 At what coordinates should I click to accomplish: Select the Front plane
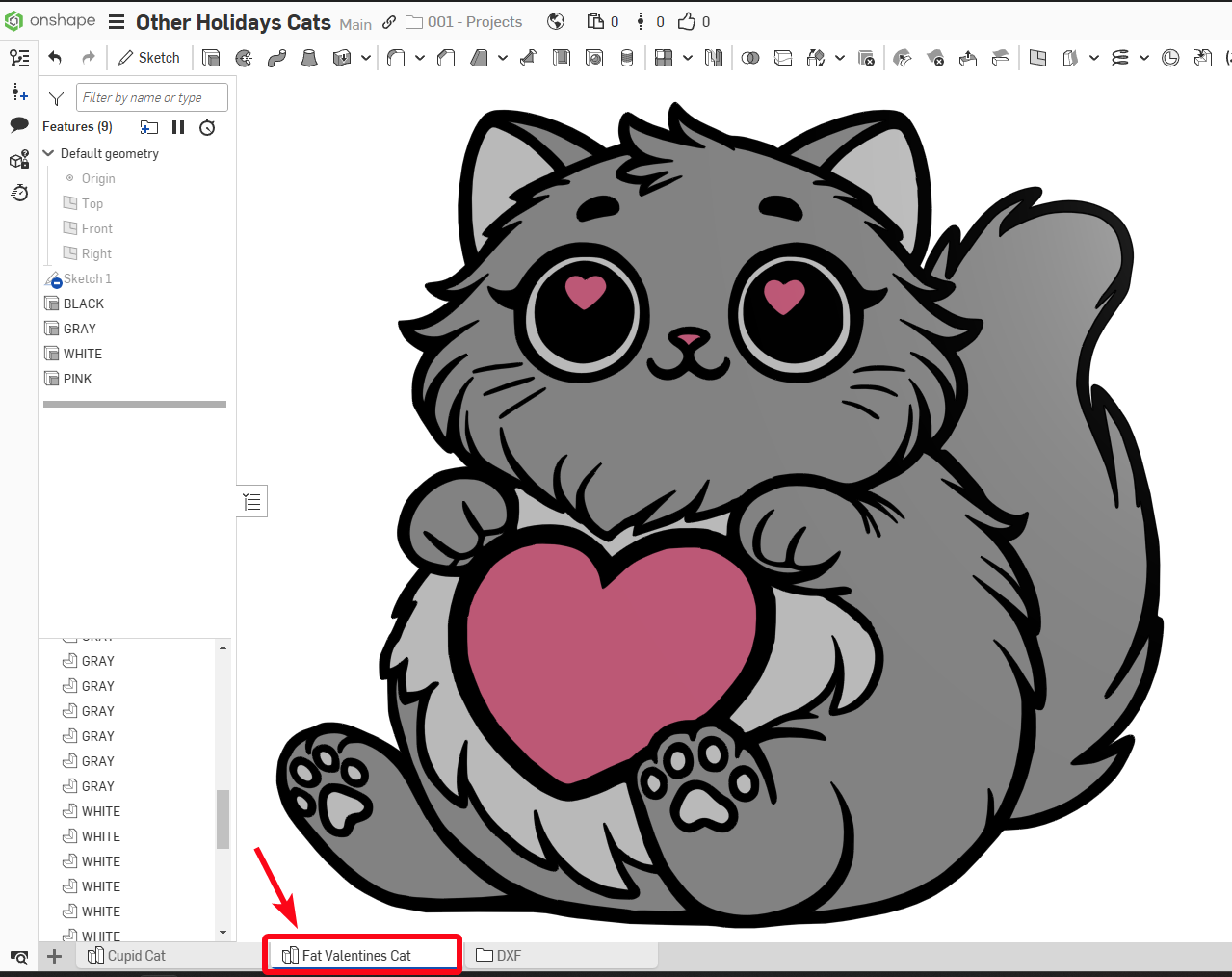coord(97,228)
